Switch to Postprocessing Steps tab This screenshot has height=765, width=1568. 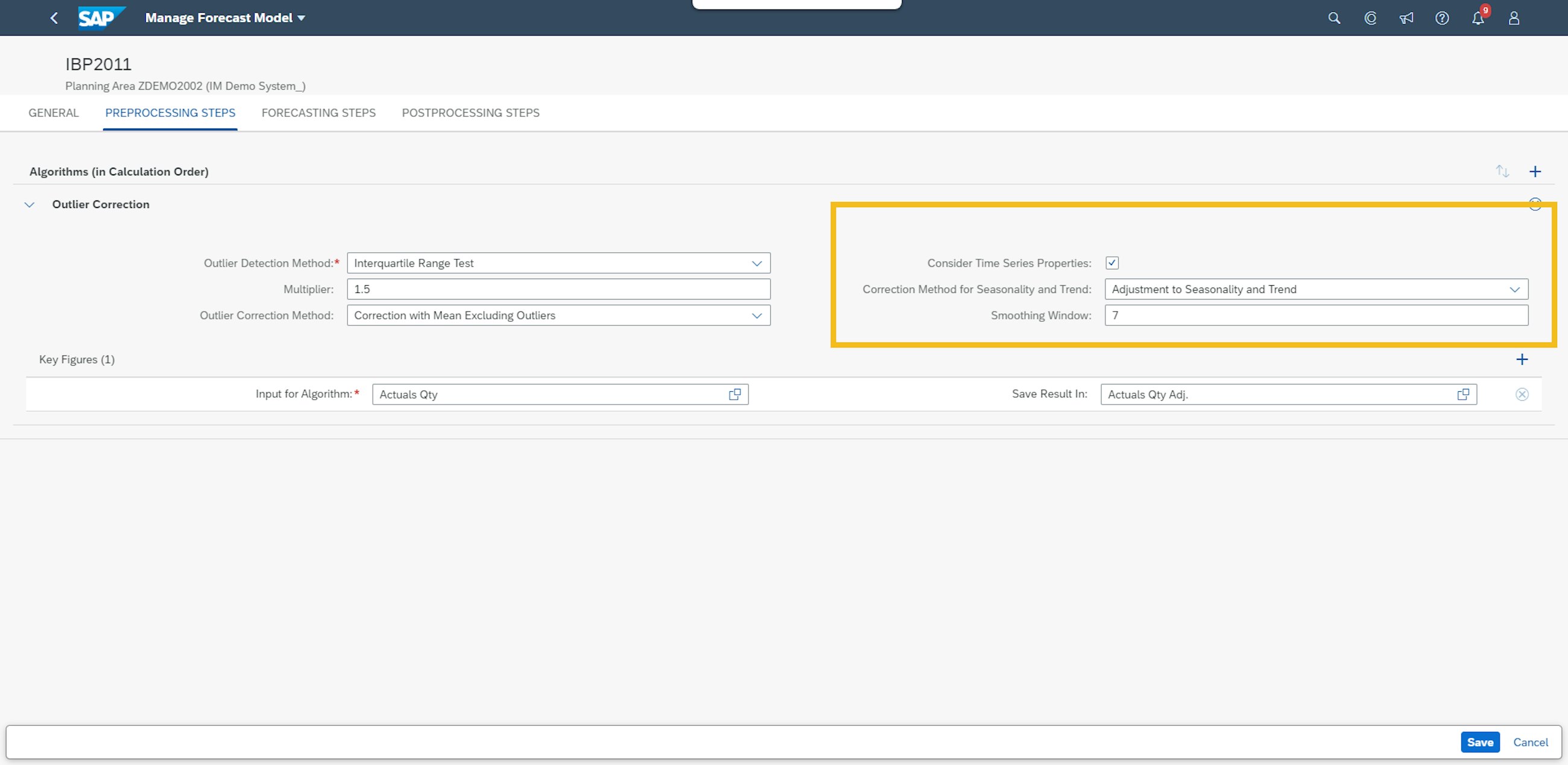tap(470, 113)
